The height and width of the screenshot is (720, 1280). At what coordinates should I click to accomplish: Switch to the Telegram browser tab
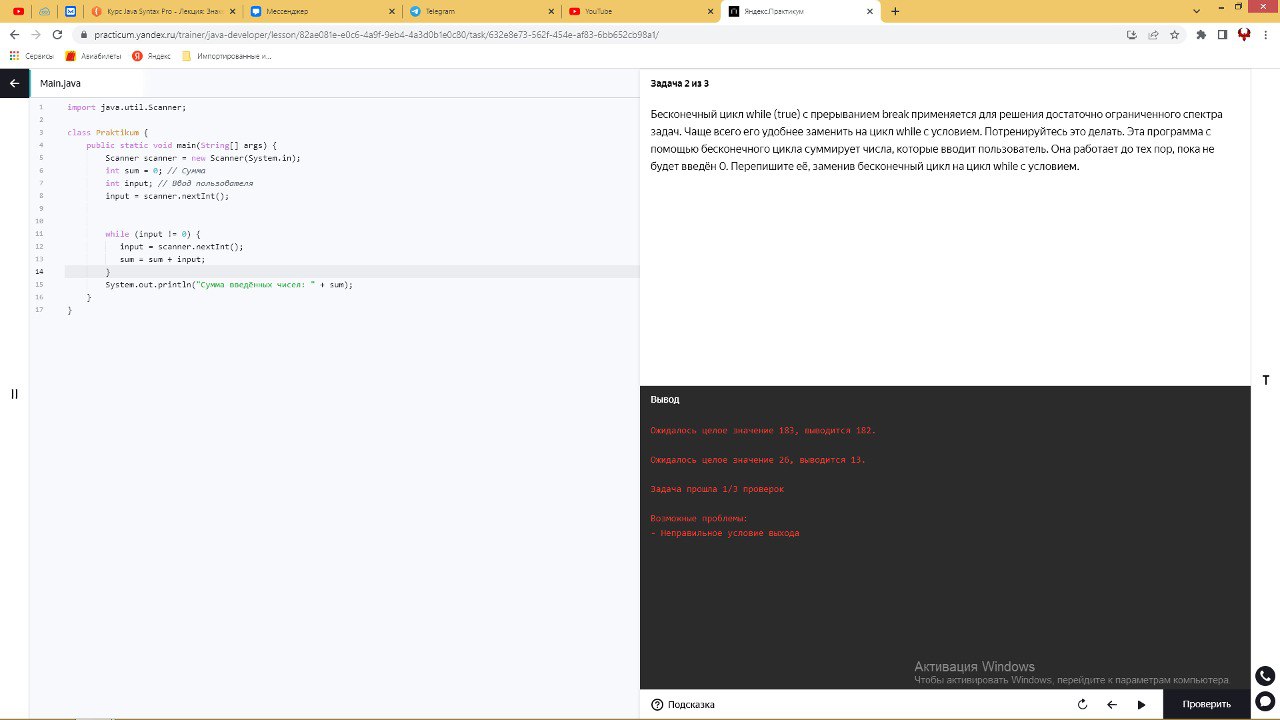(480, 11)
